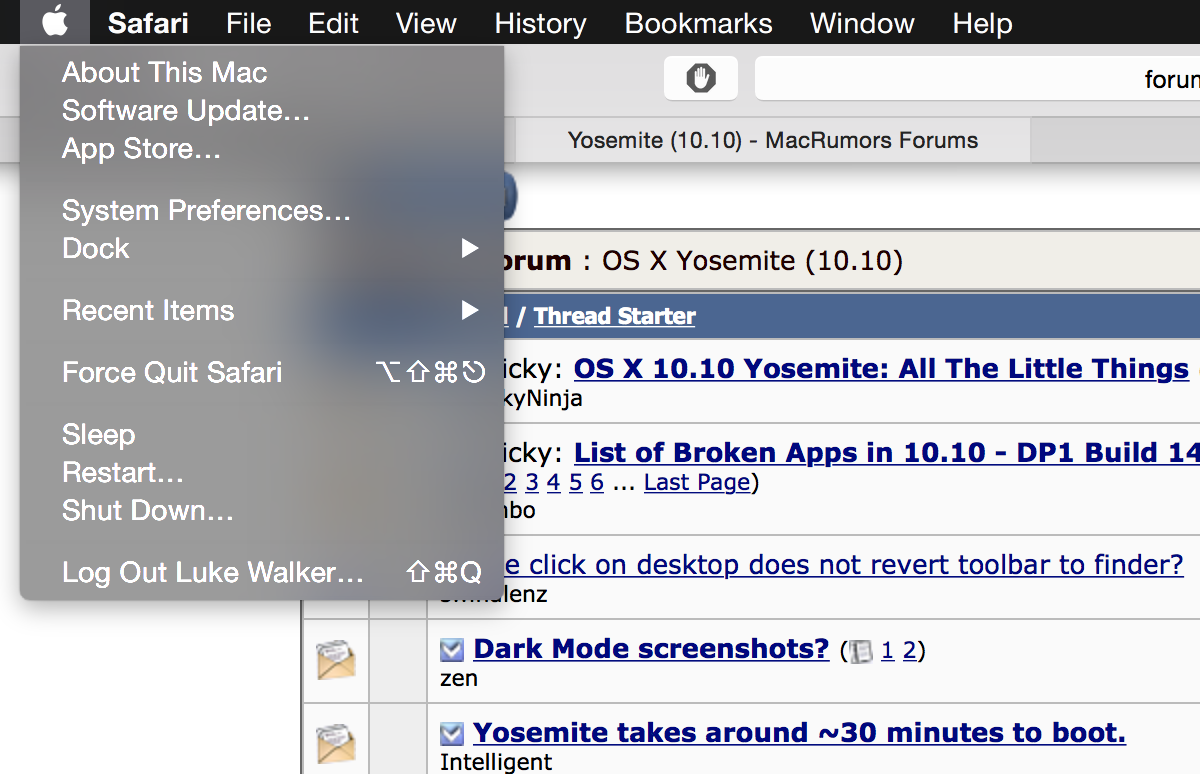Click the Apple logo menu icon
The width and height of the screenshot is (1200, 774).
(55, 20)
